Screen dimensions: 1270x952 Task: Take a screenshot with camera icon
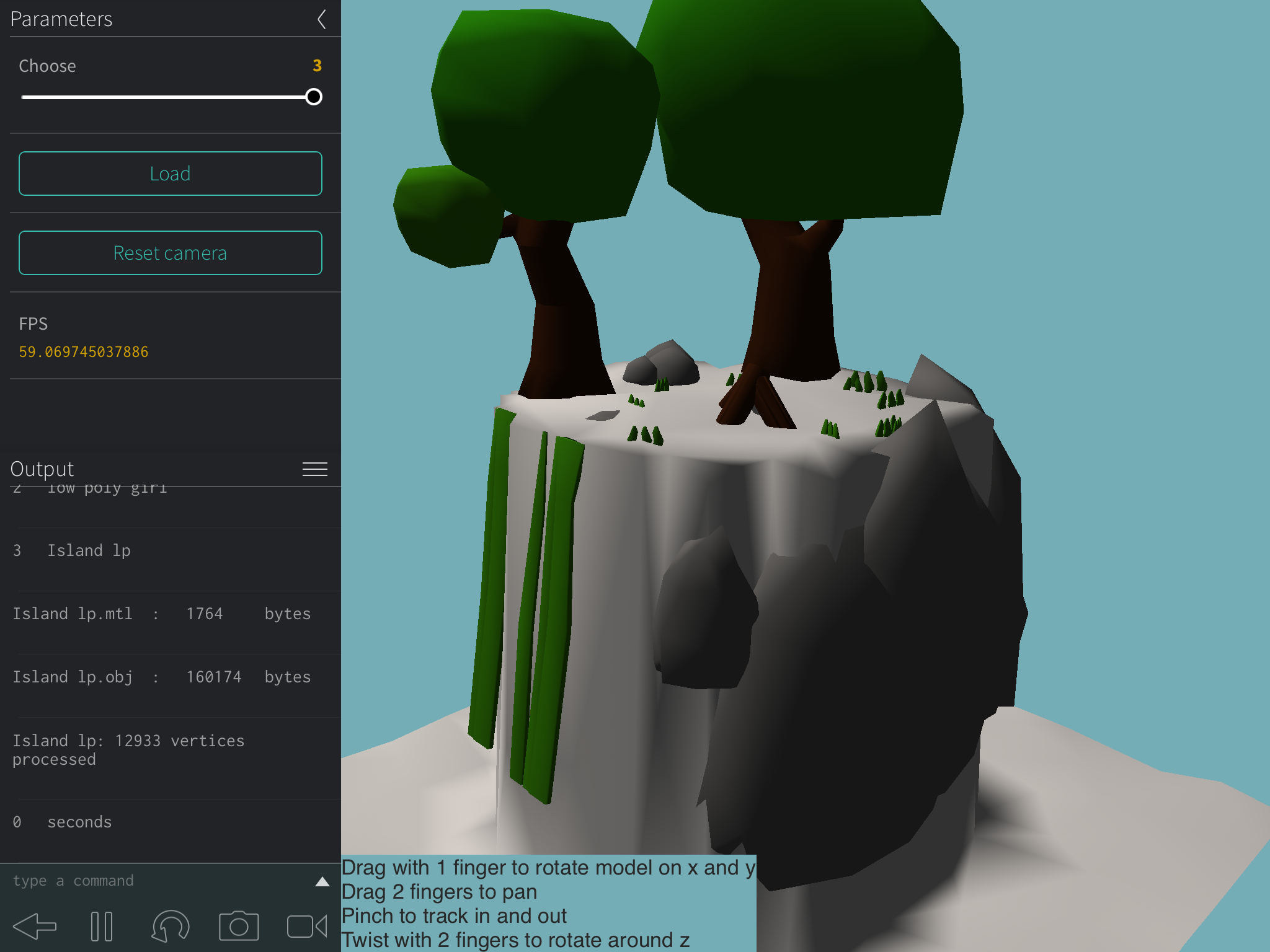(x=239, y=927)
